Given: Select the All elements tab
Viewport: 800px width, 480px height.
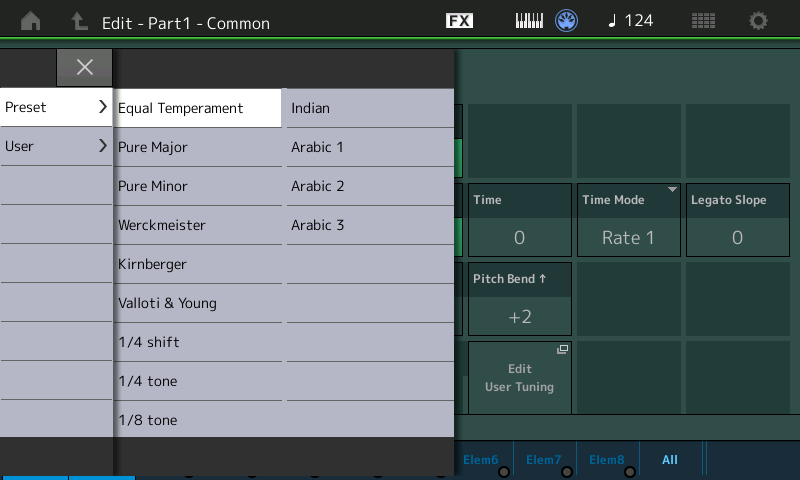Looking at the screenshot, I should tap(670, 460).
